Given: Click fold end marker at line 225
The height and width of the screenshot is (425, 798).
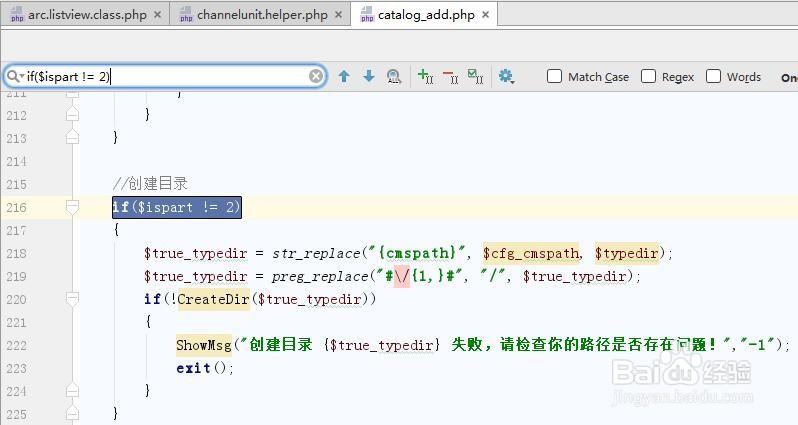Looking at the screenshot, I should [72, 413].
